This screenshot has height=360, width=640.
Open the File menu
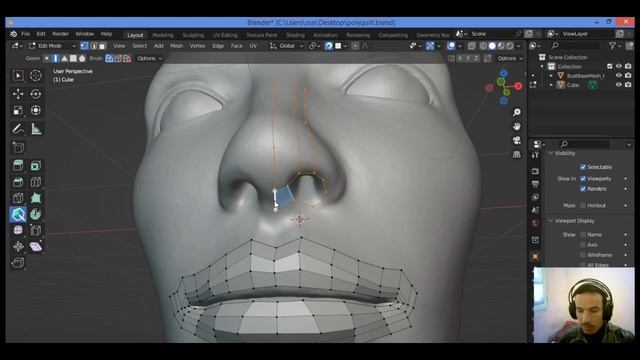(x=25, y=34)
